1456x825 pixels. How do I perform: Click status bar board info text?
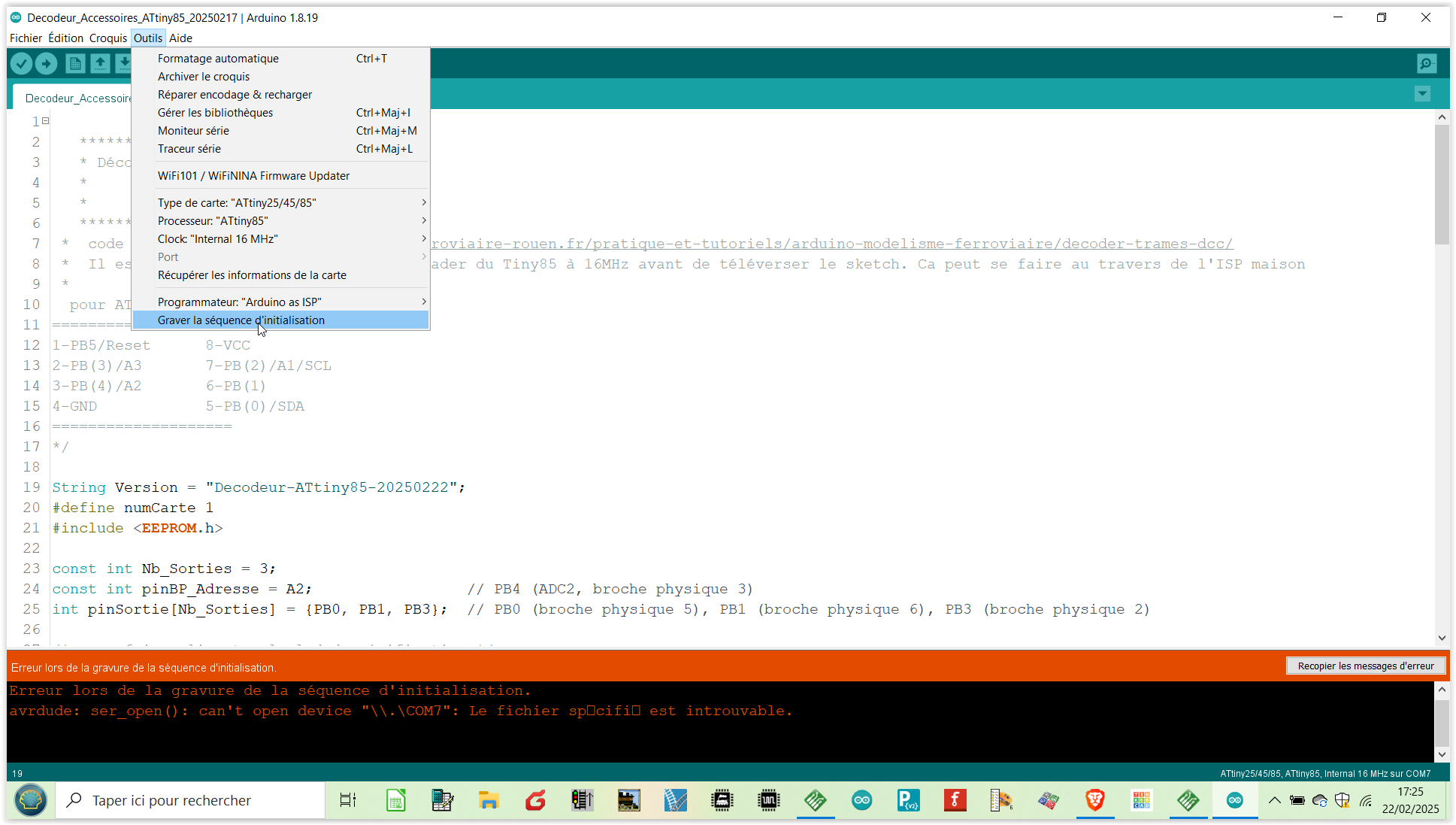1325,773
